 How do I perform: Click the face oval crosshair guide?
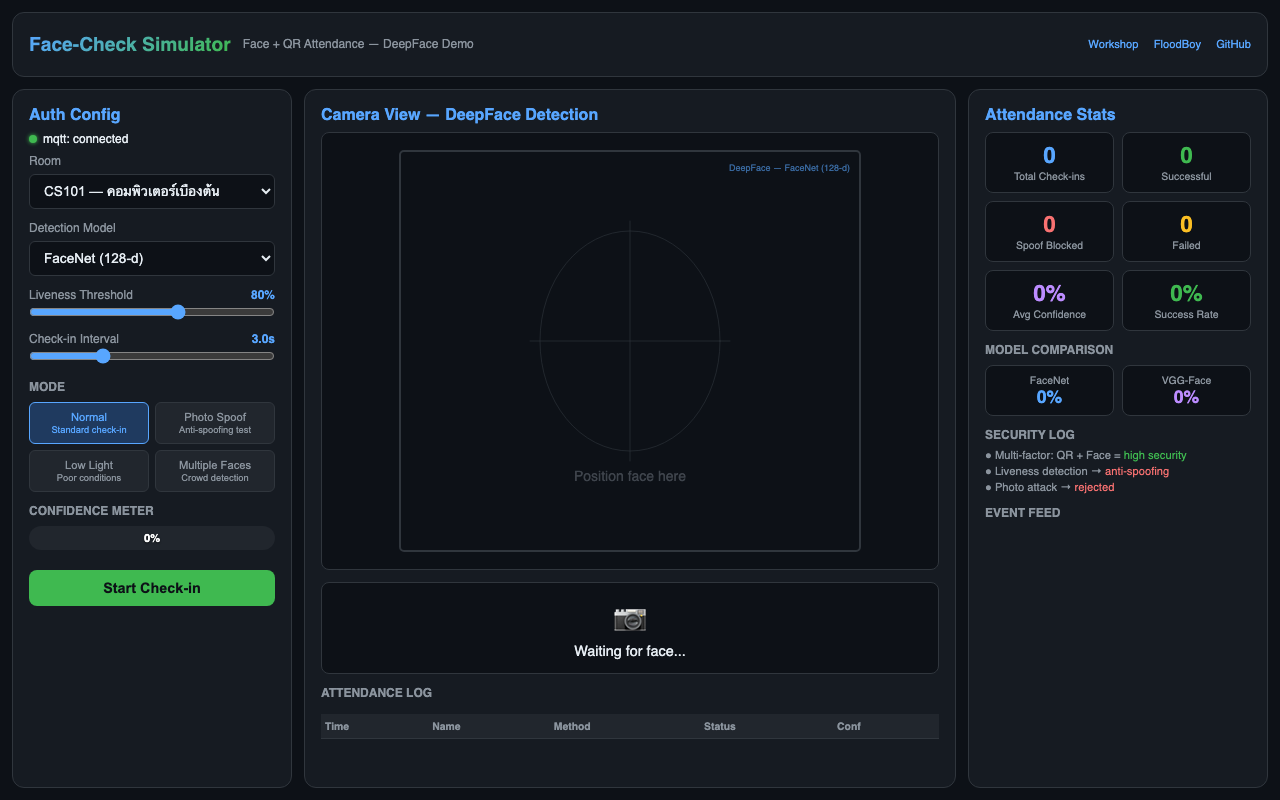coord(630,341)
